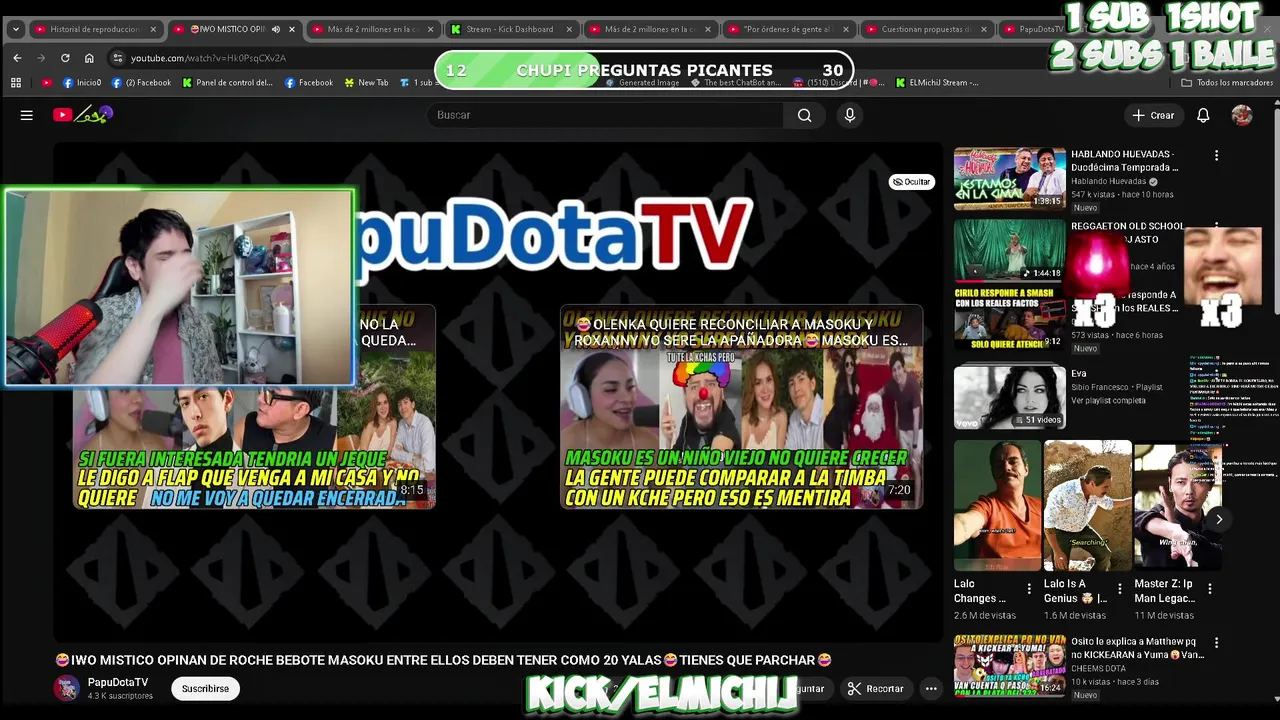Open the site info icon in the address bar
The height and width of the screenshot is (720, 1280).
tap(118, 58)
